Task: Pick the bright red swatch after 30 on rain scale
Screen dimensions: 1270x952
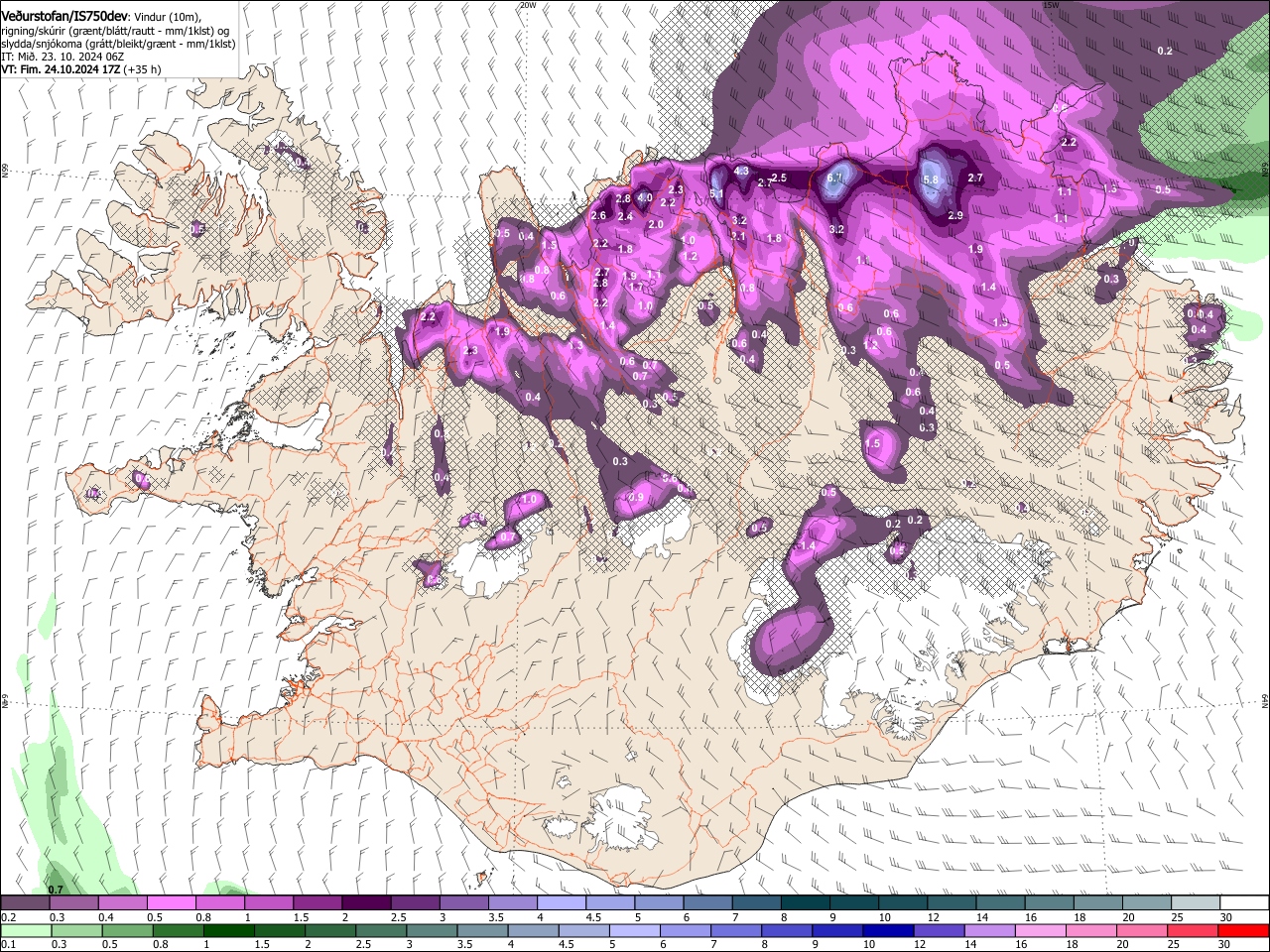Action: 1242,929
